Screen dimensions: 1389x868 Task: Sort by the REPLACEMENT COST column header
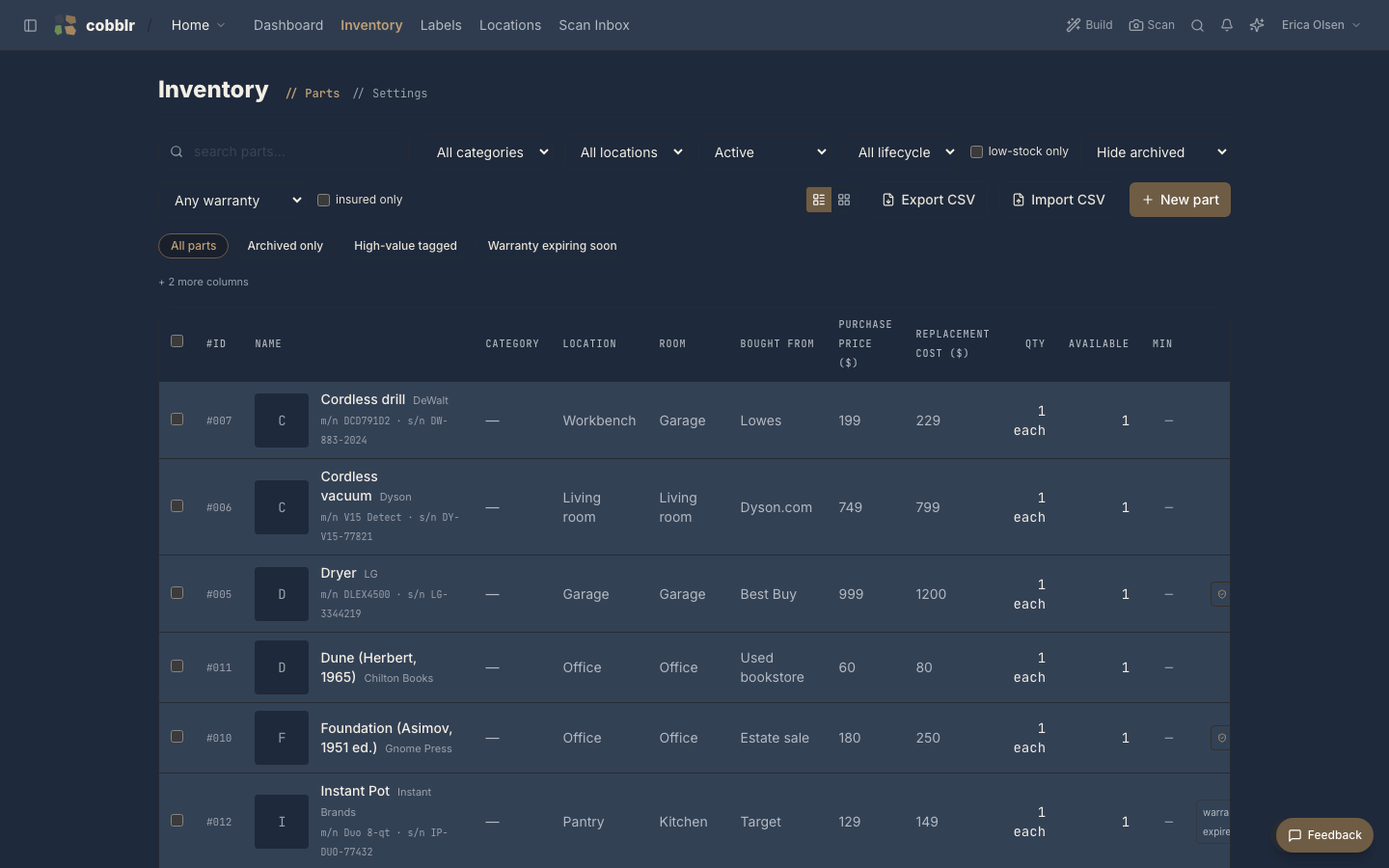[x=952, y=343]
